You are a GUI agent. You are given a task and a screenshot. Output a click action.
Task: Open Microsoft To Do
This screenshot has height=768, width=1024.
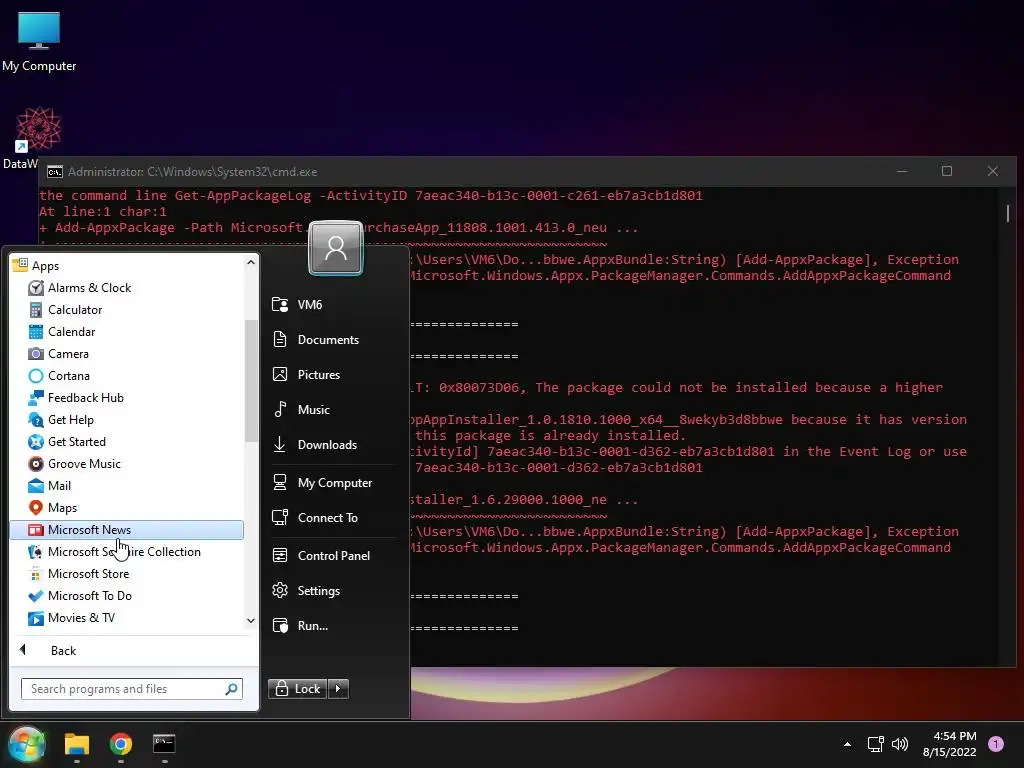pos(127,596)
